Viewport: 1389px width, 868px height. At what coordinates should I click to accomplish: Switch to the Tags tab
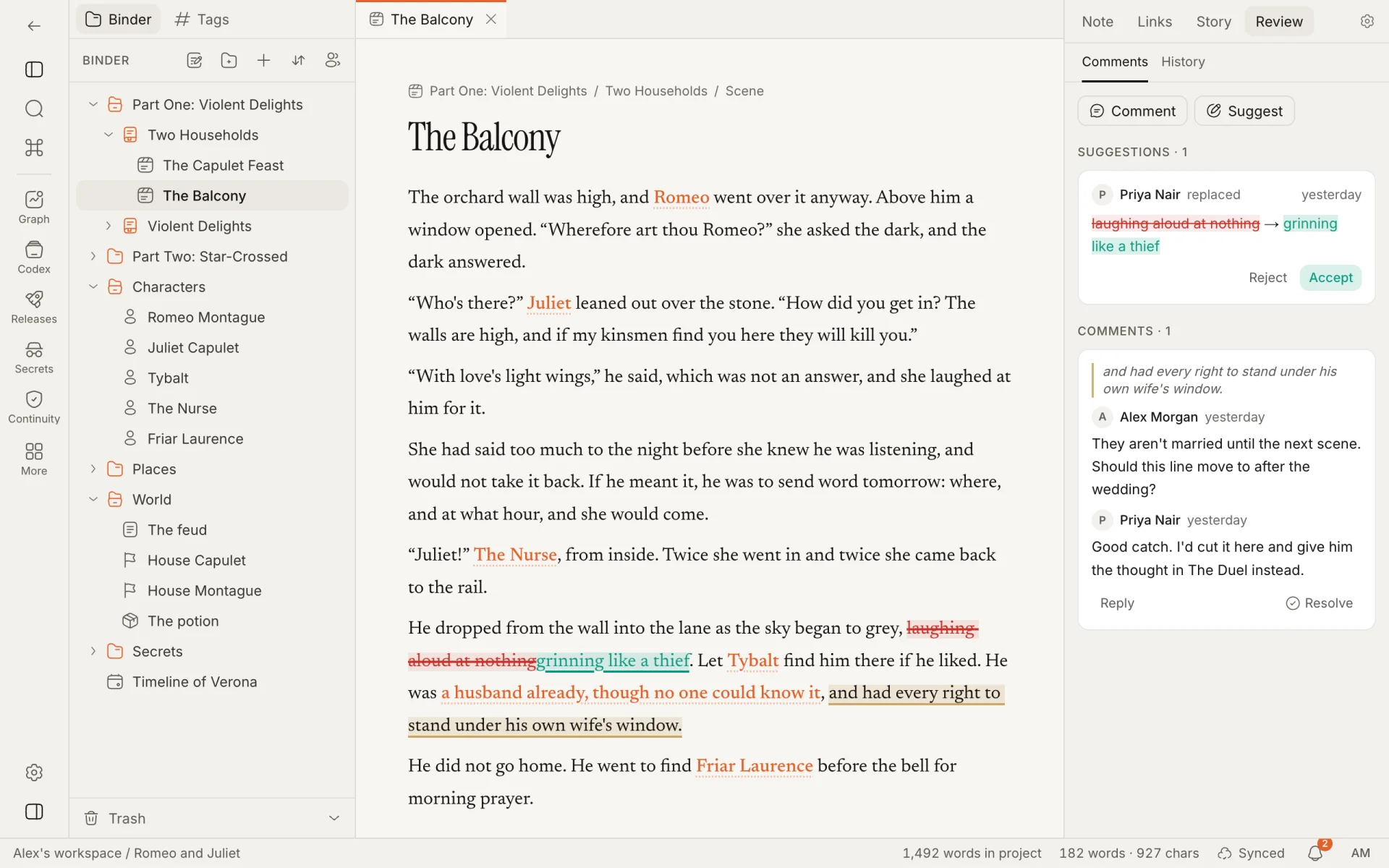click(202, 20)
